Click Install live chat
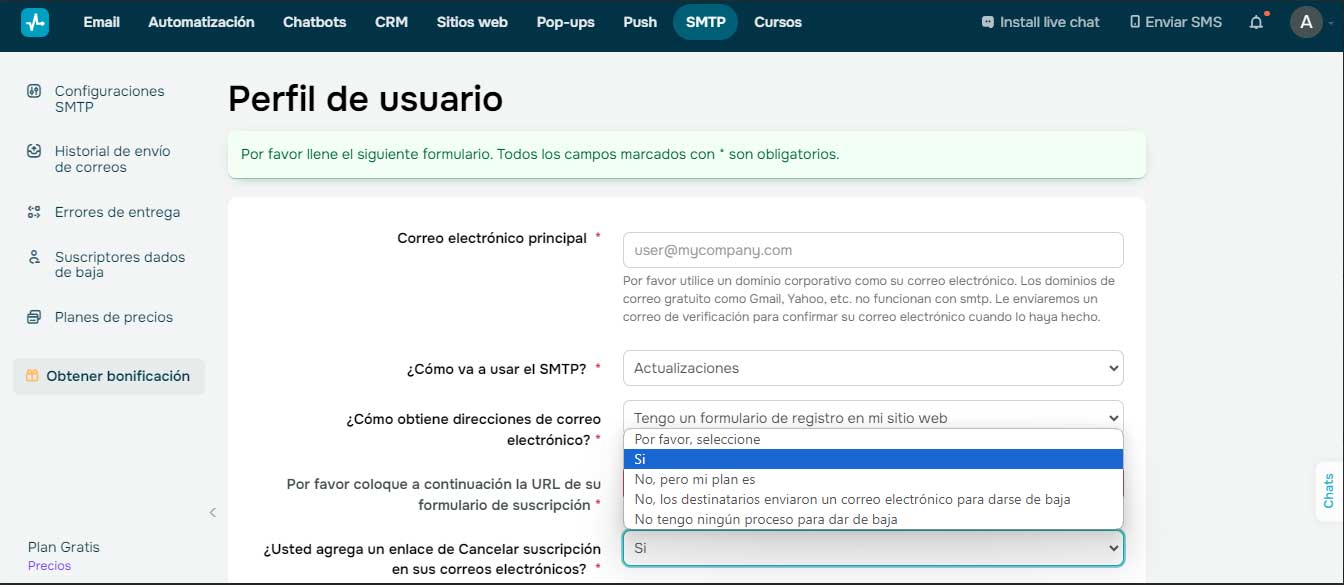The image size is (1344, 585). coord(1040,22)
